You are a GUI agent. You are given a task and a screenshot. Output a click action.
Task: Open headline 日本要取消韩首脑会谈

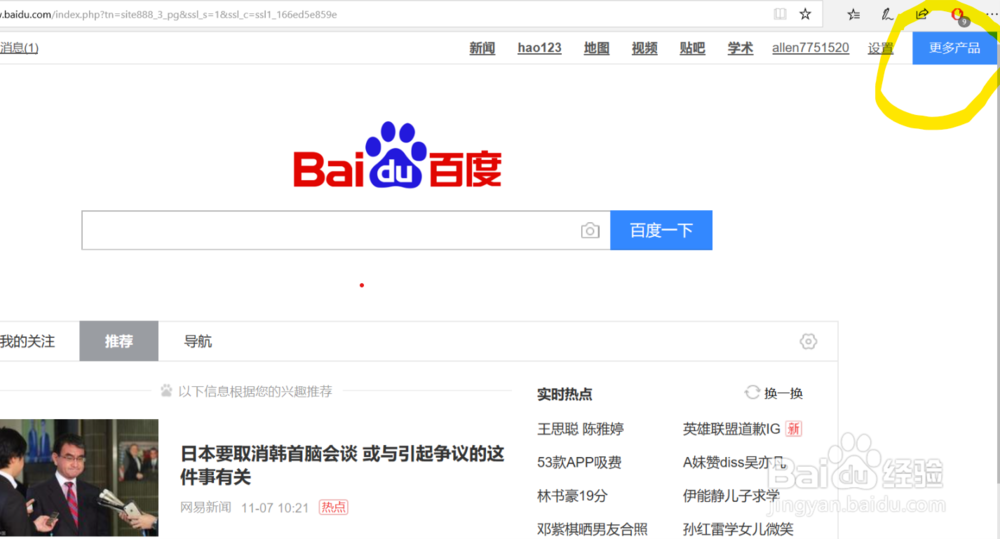(342, 465)
